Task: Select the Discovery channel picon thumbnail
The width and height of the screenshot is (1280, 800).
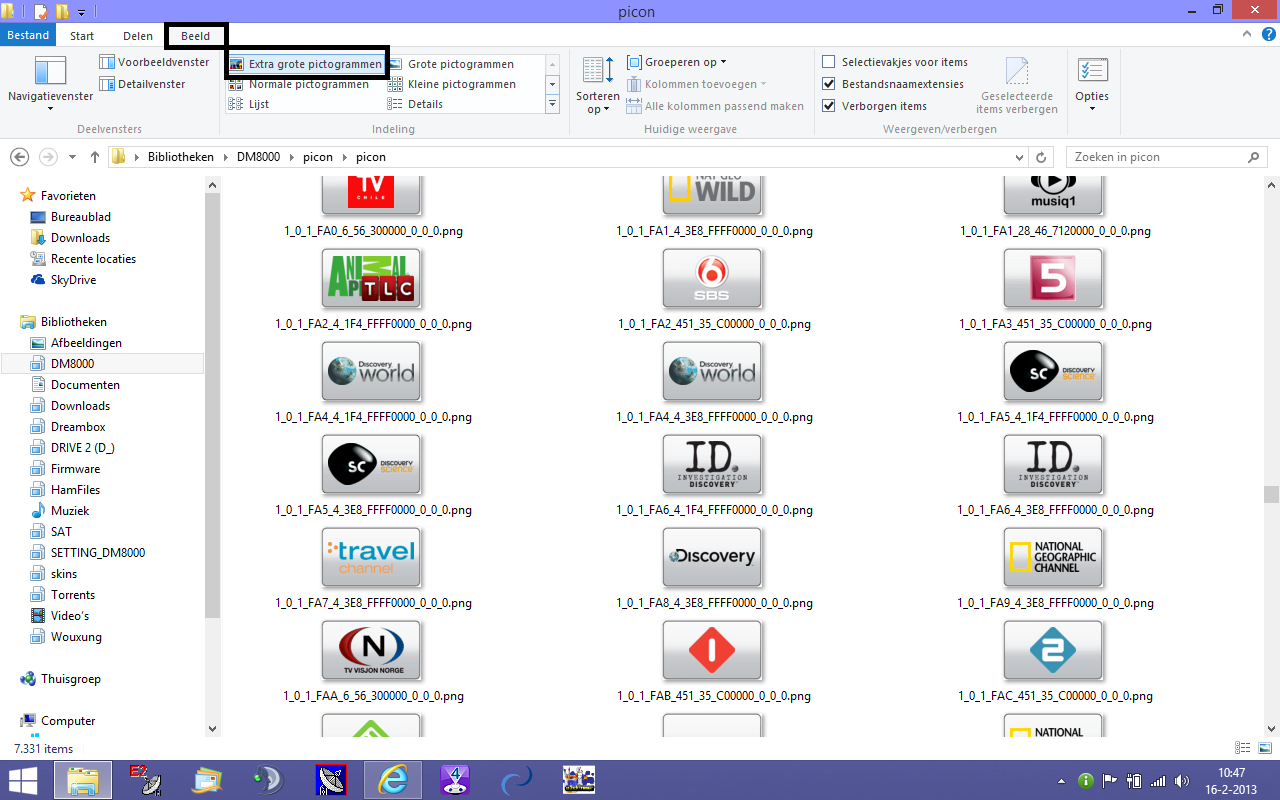Action: pyautogui.click(x=712, y=559)
